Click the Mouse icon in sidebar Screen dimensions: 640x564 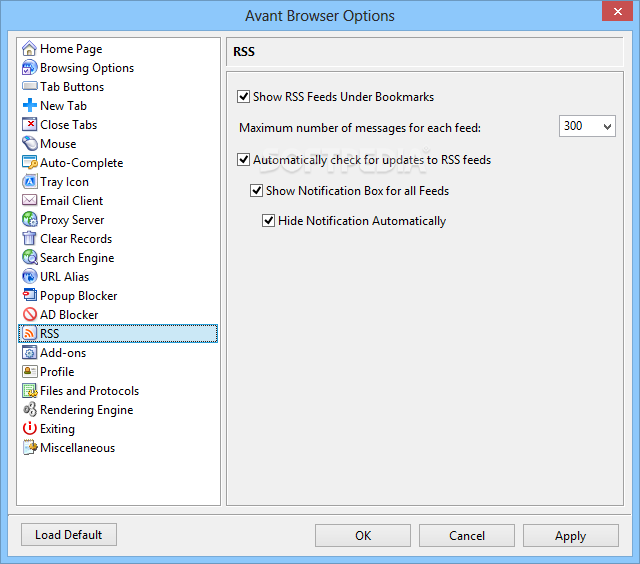coord(29,144)
